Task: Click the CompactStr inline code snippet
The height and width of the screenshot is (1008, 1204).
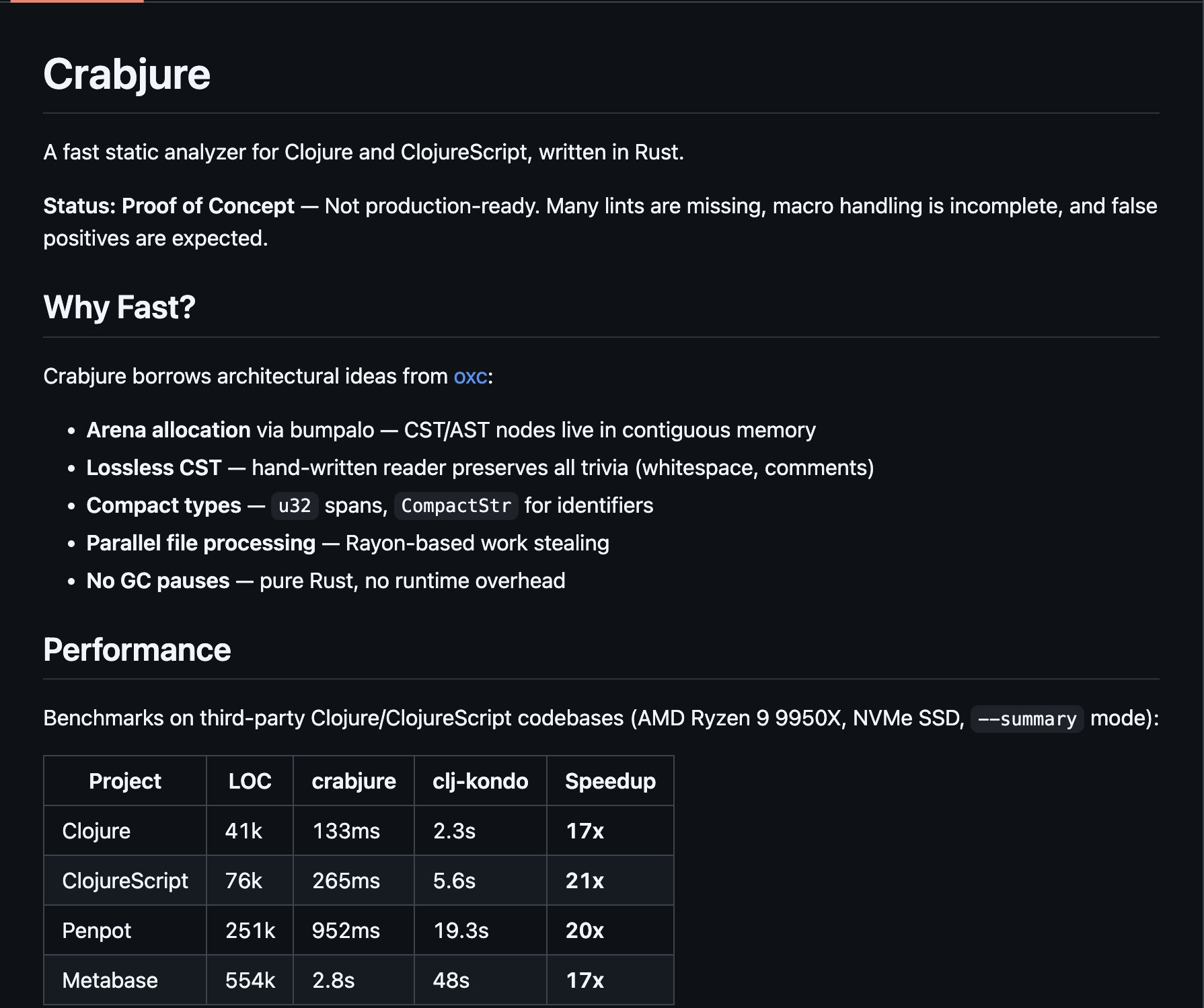Action: pos(455,506)
